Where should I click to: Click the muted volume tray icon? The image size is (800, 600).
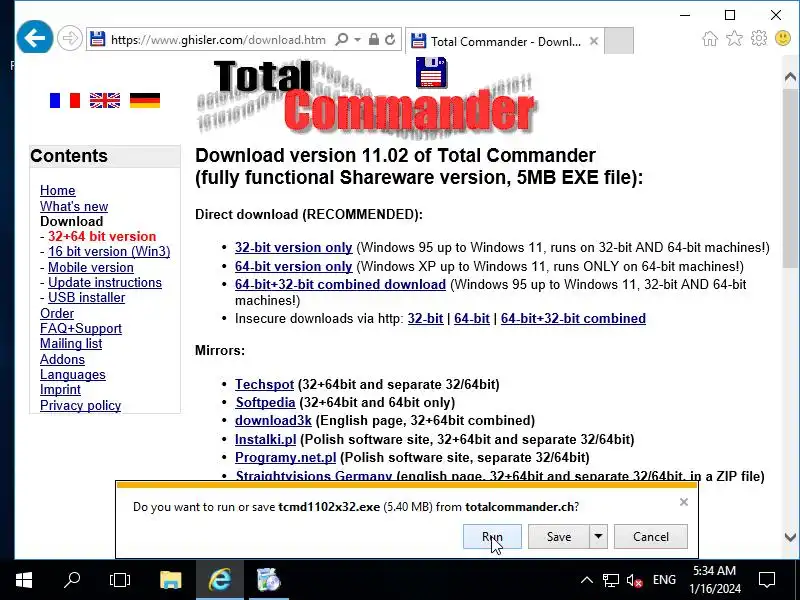tap(635, 581)
